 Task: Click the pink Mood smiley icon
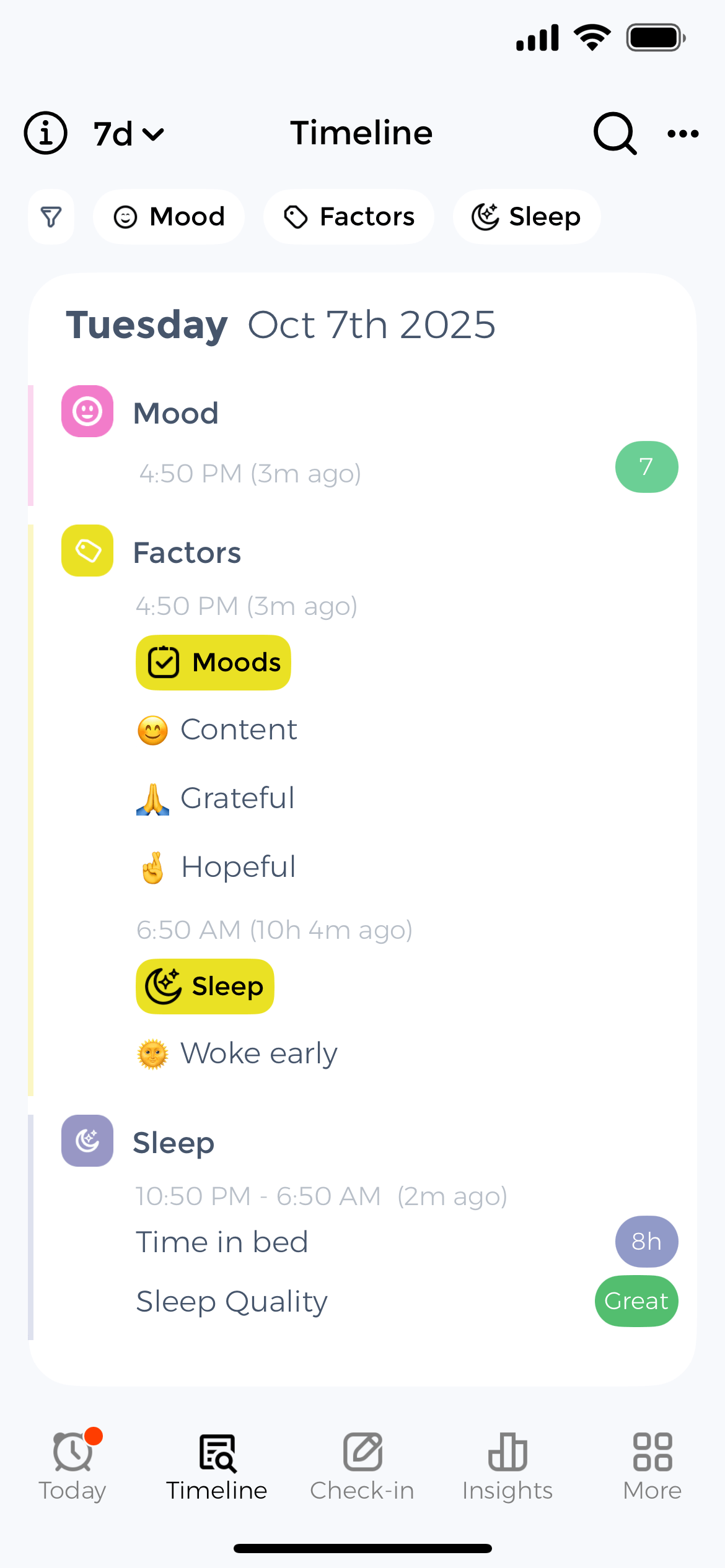pyautogui.click(x=87, y=412)
